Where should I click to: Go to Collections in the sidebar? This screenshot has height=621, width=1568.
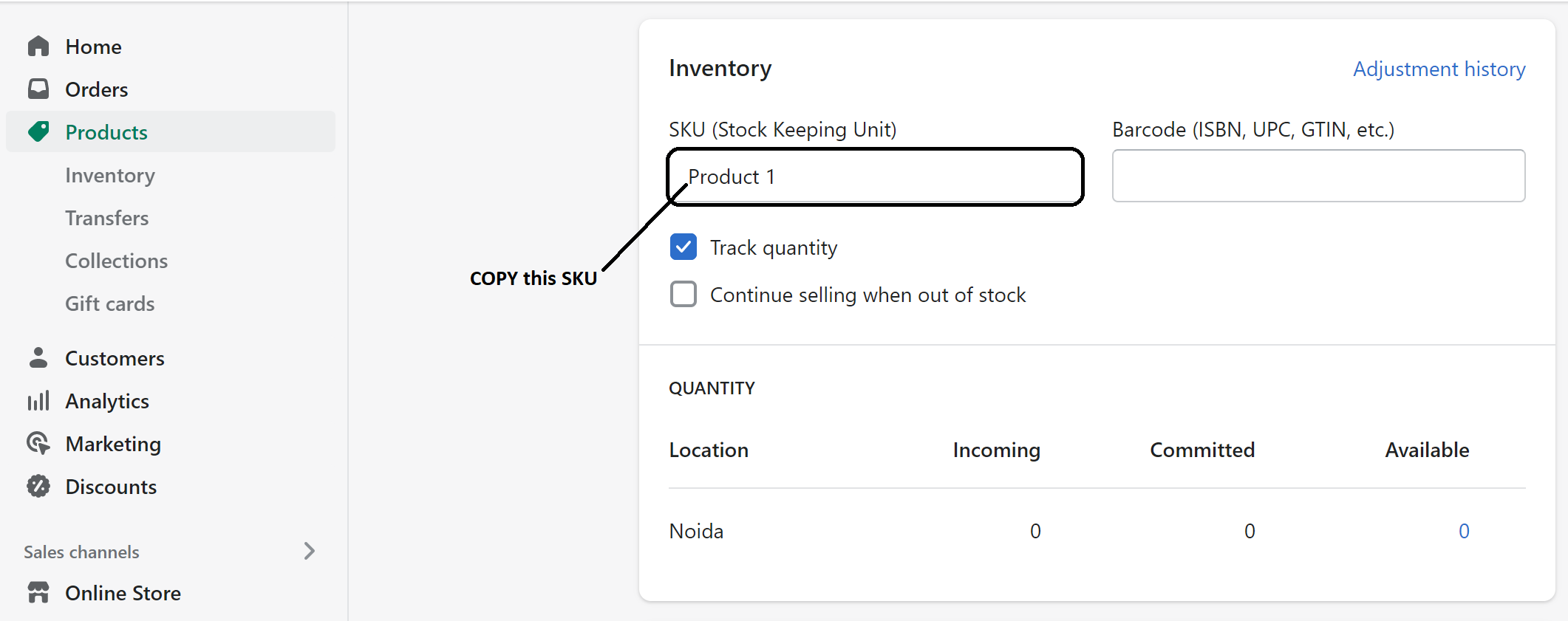click(x=117, y=261)
